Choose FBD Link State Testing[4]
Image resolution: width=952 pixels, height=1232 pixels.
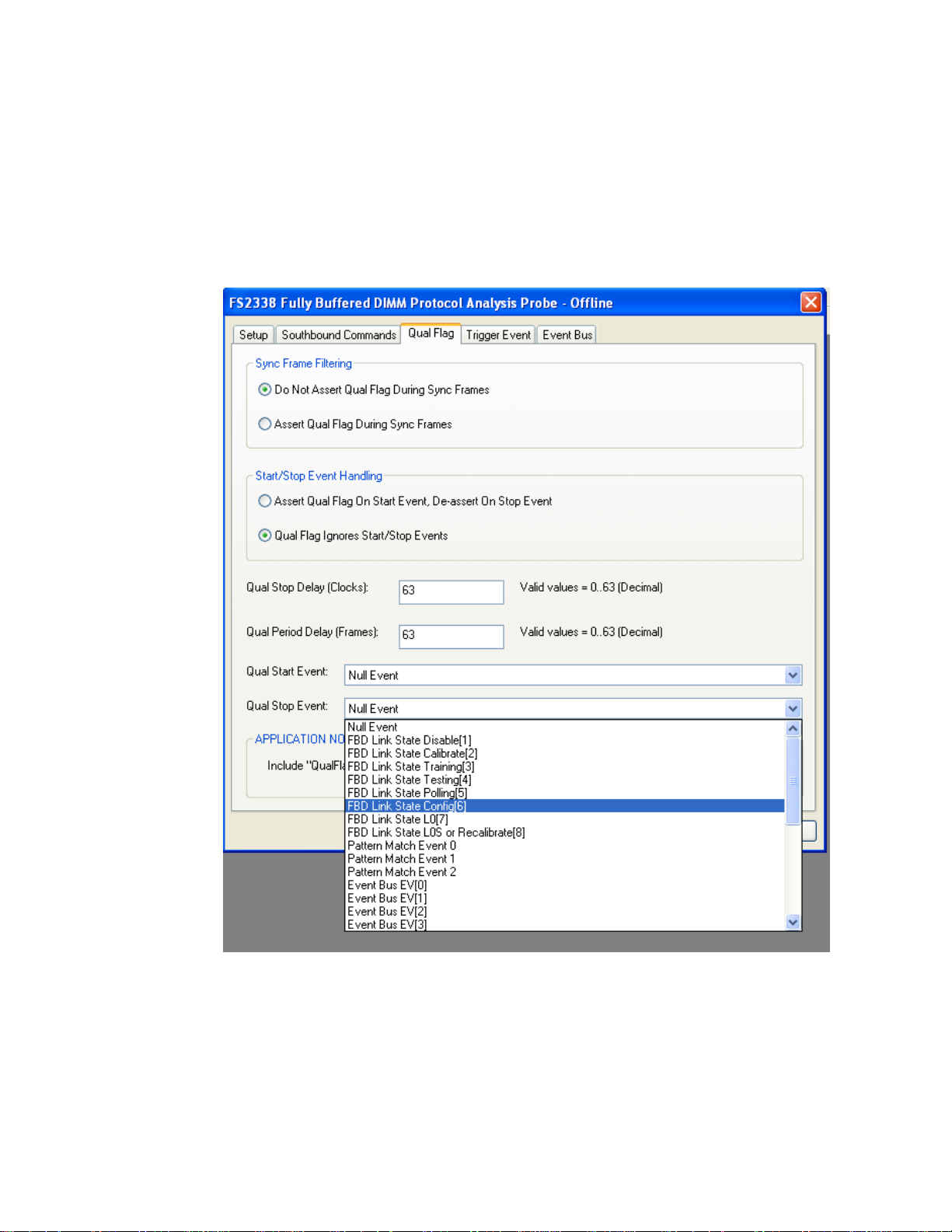pyautogui.click(x=565, y=780)
